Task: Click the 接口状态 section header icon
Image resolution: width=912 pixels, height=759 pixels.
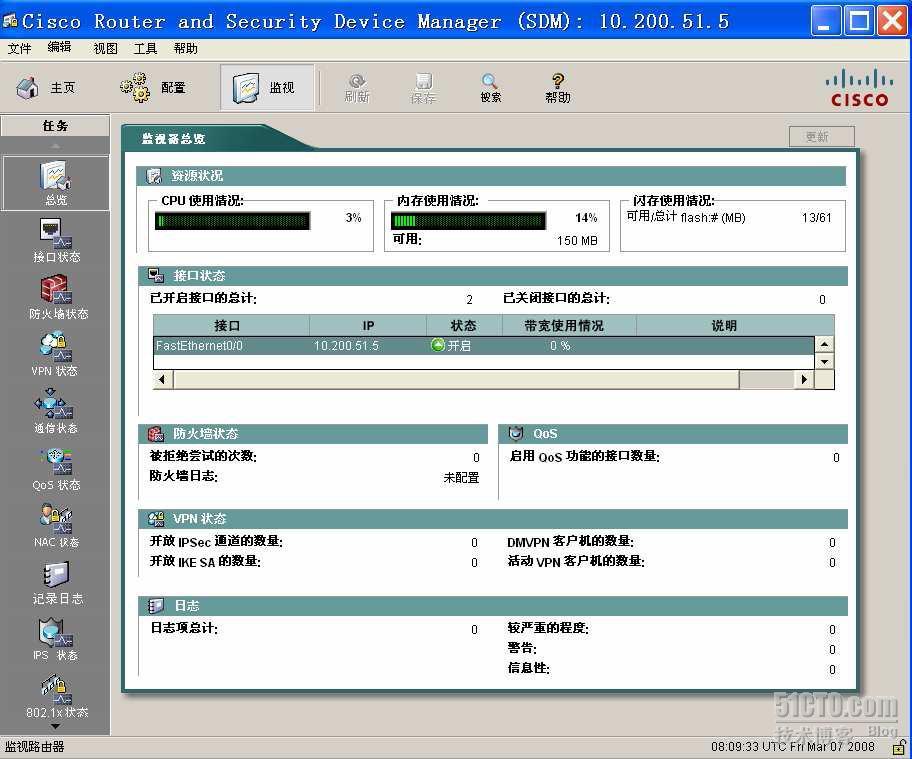Action: tap(156, 275)
